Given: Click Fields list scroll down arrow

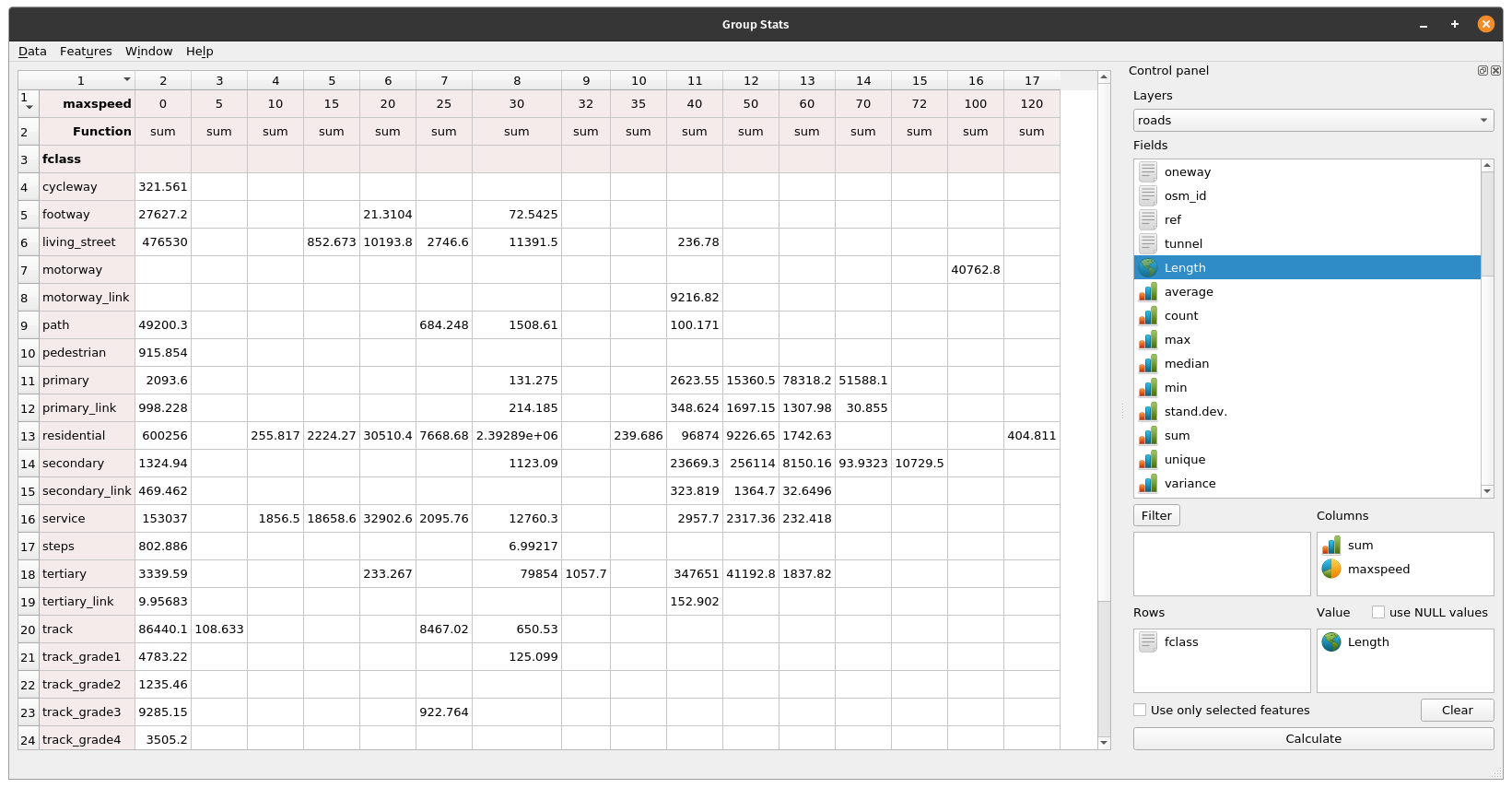Looking at the screenshot, I should coord(1487,491).
